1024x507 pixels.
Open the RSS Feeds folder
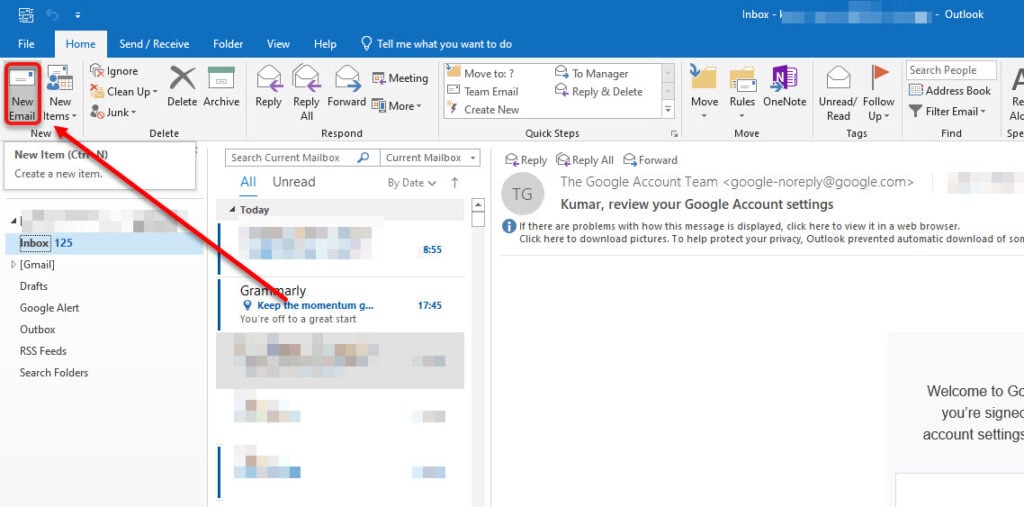coord(43,351)
